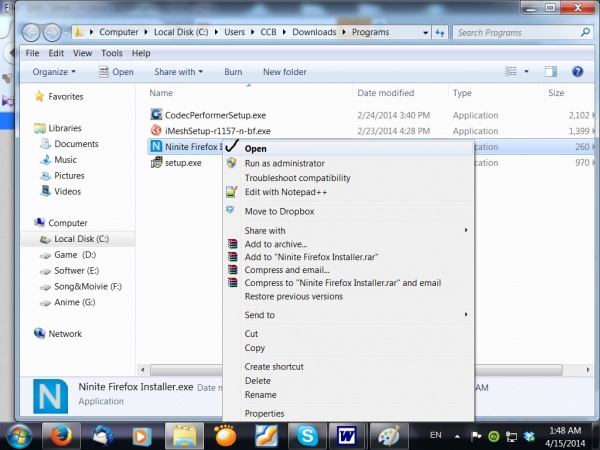Click the Open toolbar button
The image size is (600, 450).
[116, 72]
